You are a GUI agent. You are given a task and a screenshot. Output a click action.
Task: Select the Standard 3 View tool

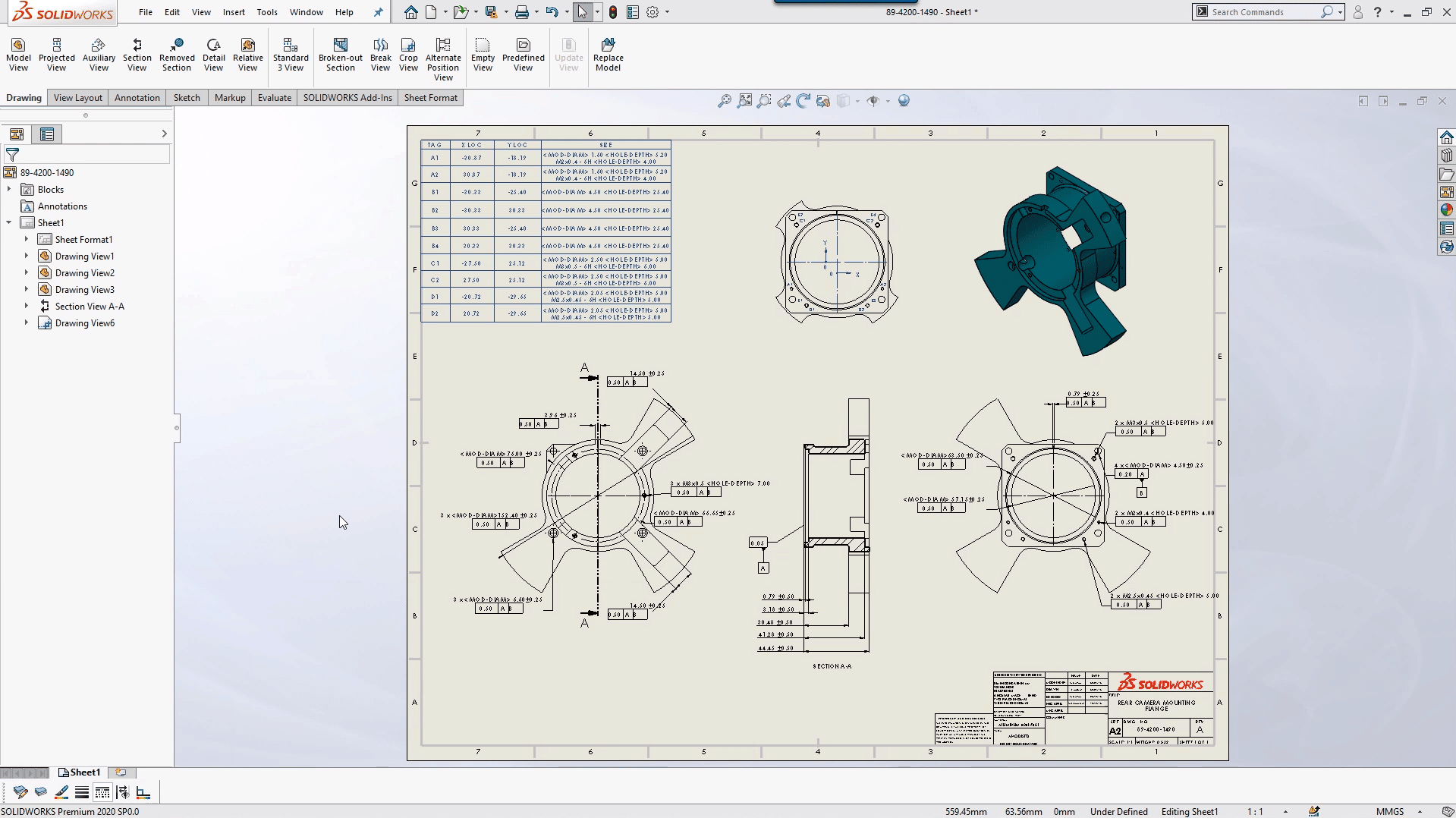pos(291,53)
